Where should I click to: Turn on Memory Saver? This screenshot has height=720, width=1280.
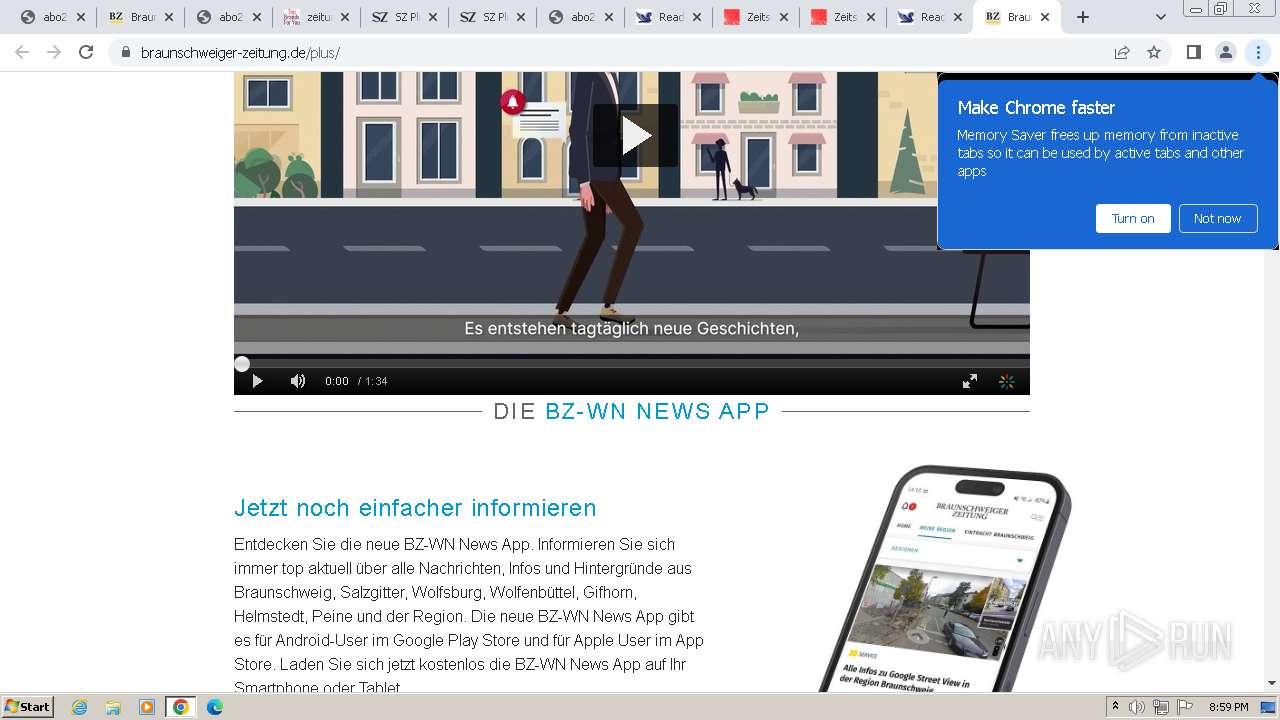(x=1133, y=218)
